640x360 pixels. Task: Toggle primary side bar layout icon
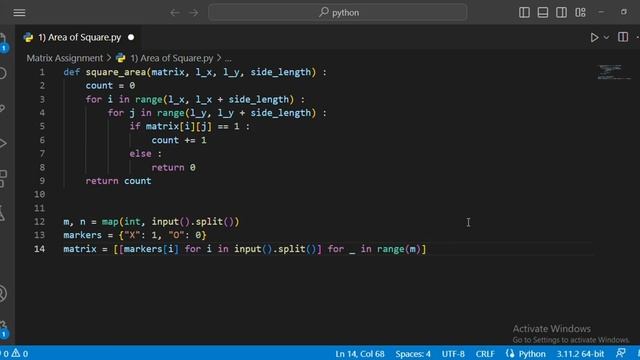pyautogui.click(x=524, y=13)
